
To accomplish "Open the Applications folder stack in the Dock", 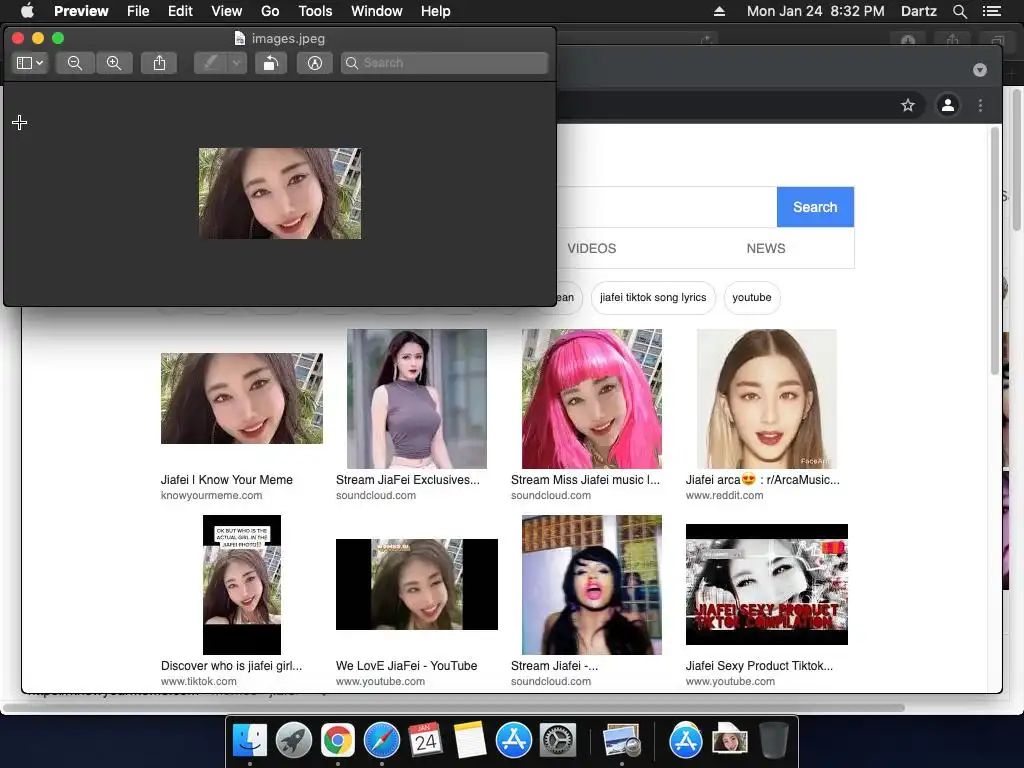I will coord(685,741).
